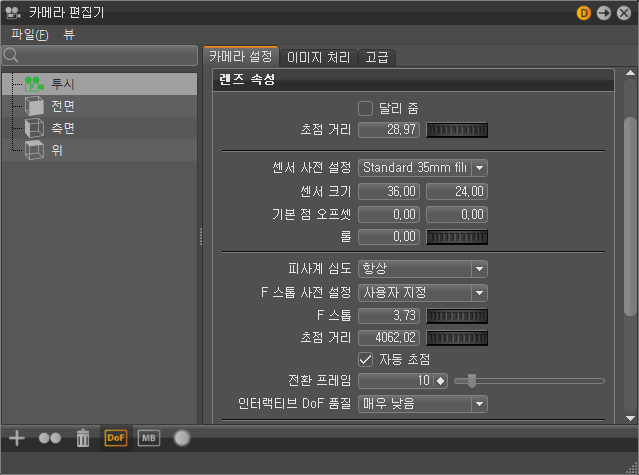Toggle the DoF depth of field button

[x=116, y=438]
